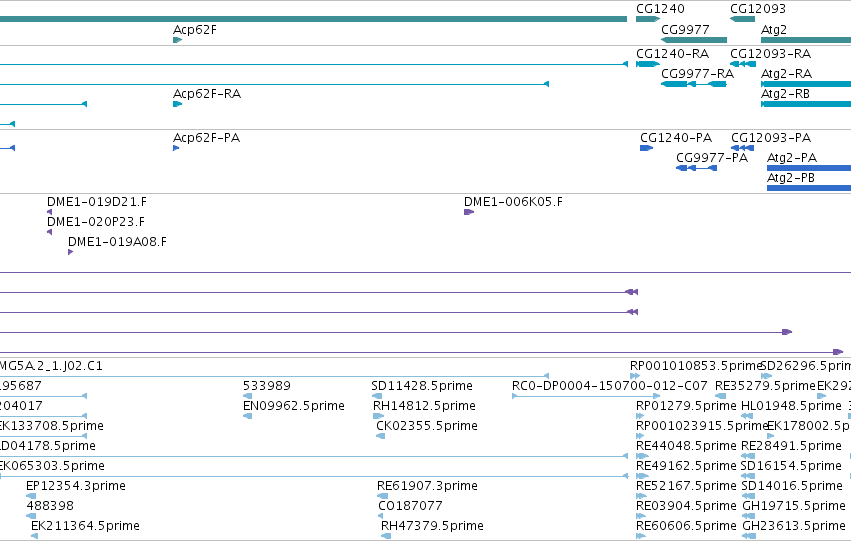Click the RP001010853.5prime EST

[635, 376]
